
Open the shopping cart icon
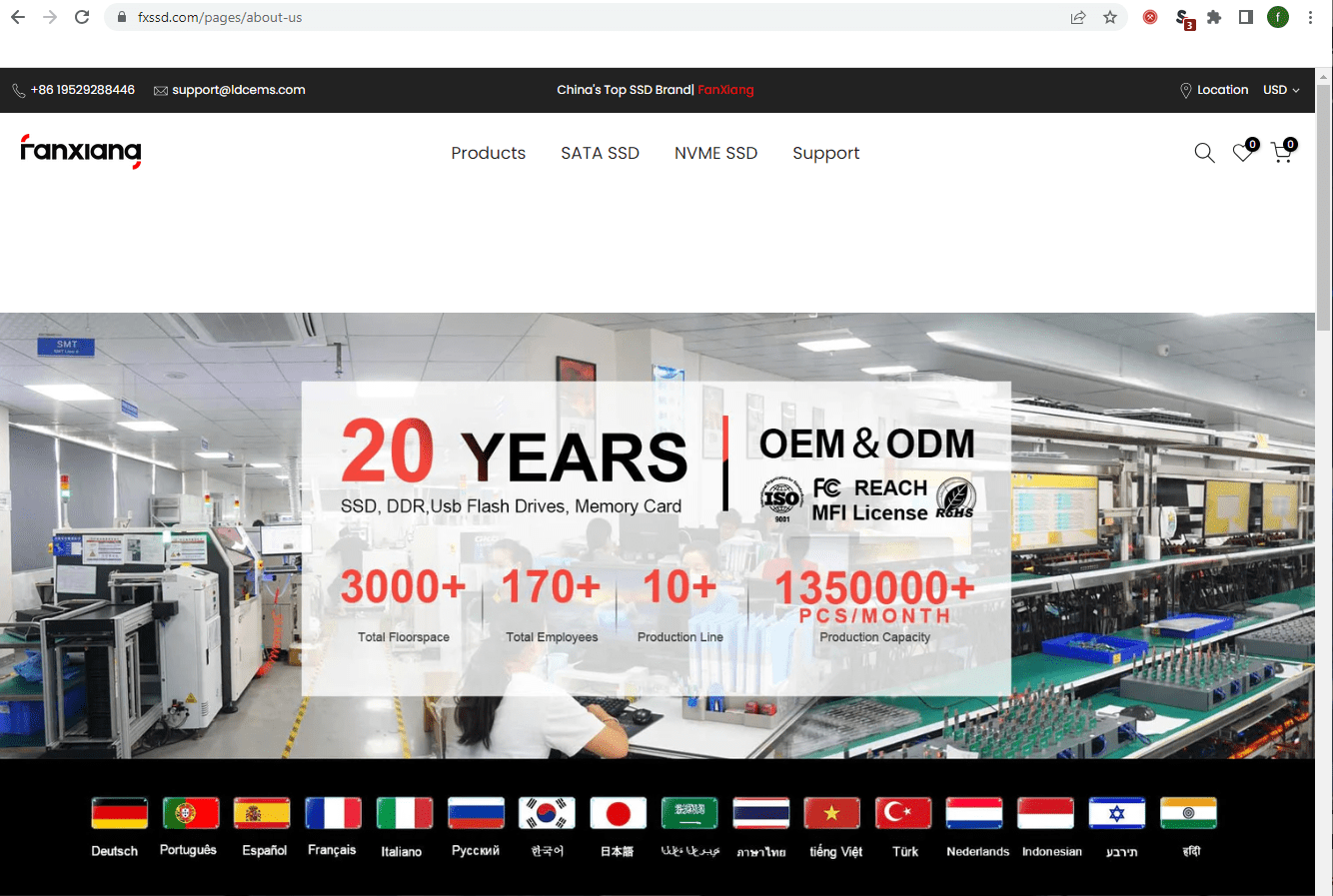pos(1283,151)
